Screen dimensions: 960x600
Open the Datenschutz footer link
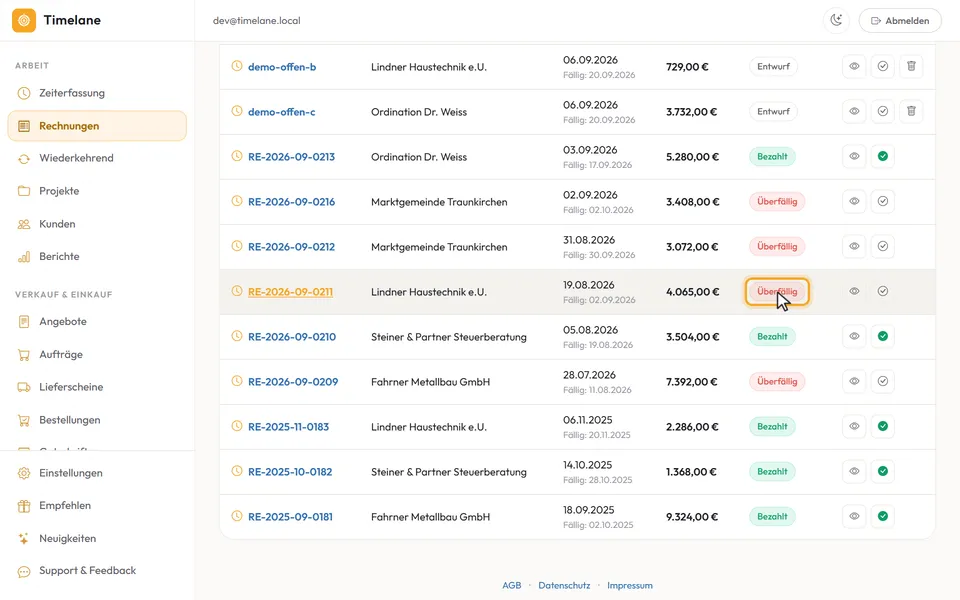(x=564, y=585)
